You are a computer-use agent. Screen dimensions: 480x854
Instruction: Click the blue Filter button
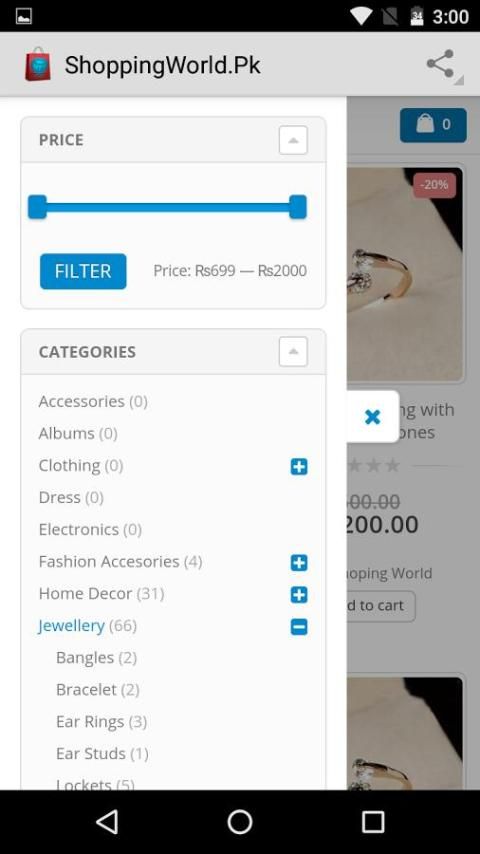[x=83, y=271]
